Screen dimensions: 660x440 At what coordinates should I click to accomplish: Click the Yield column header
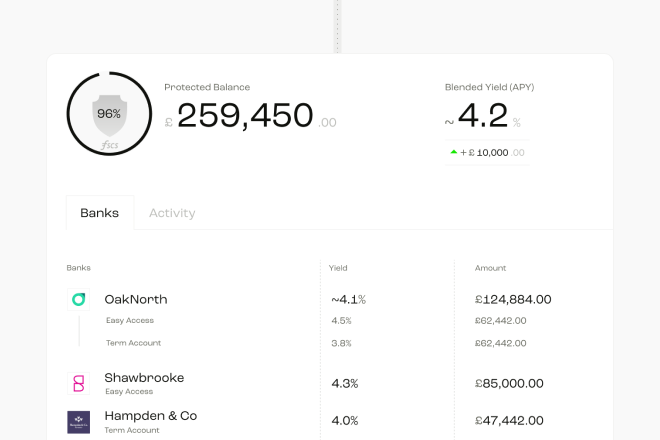(338, 268)
